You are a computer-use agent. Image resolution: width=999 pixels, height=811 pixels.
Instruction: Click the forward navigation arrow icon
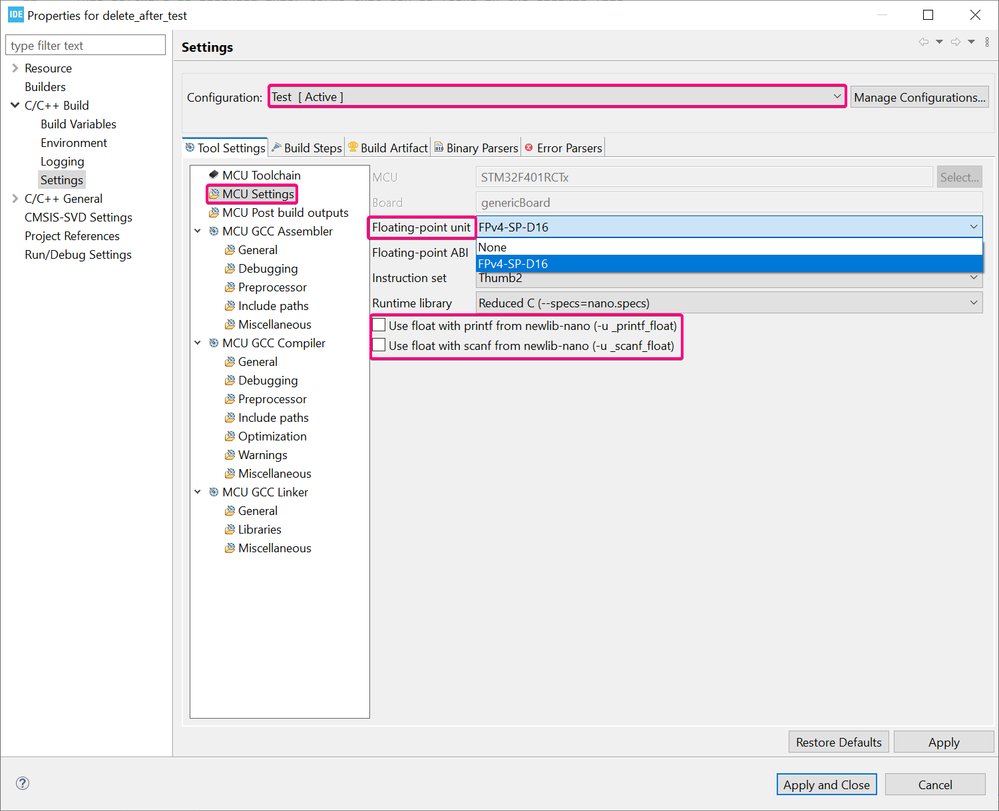(x=955, y=42)
